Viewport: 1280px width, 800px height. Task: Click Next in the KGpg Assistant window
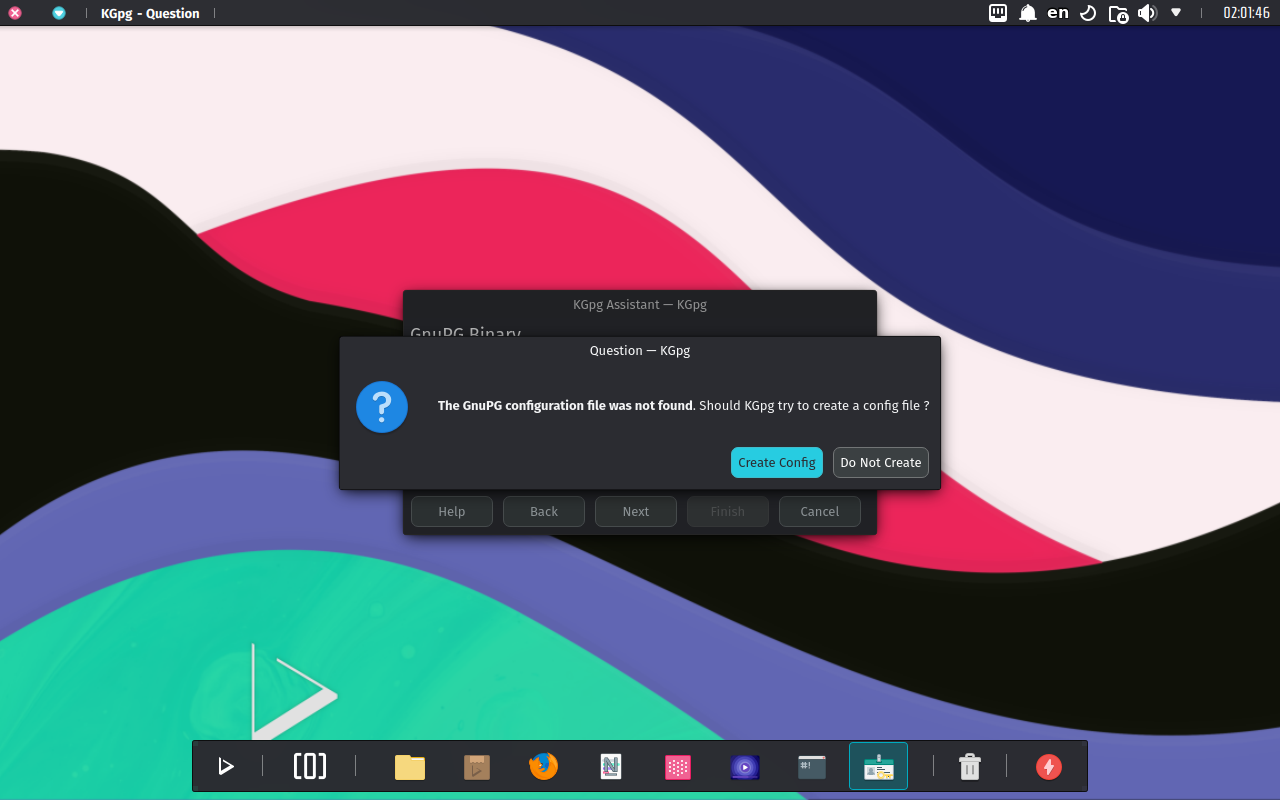click(x=636, y=511)
